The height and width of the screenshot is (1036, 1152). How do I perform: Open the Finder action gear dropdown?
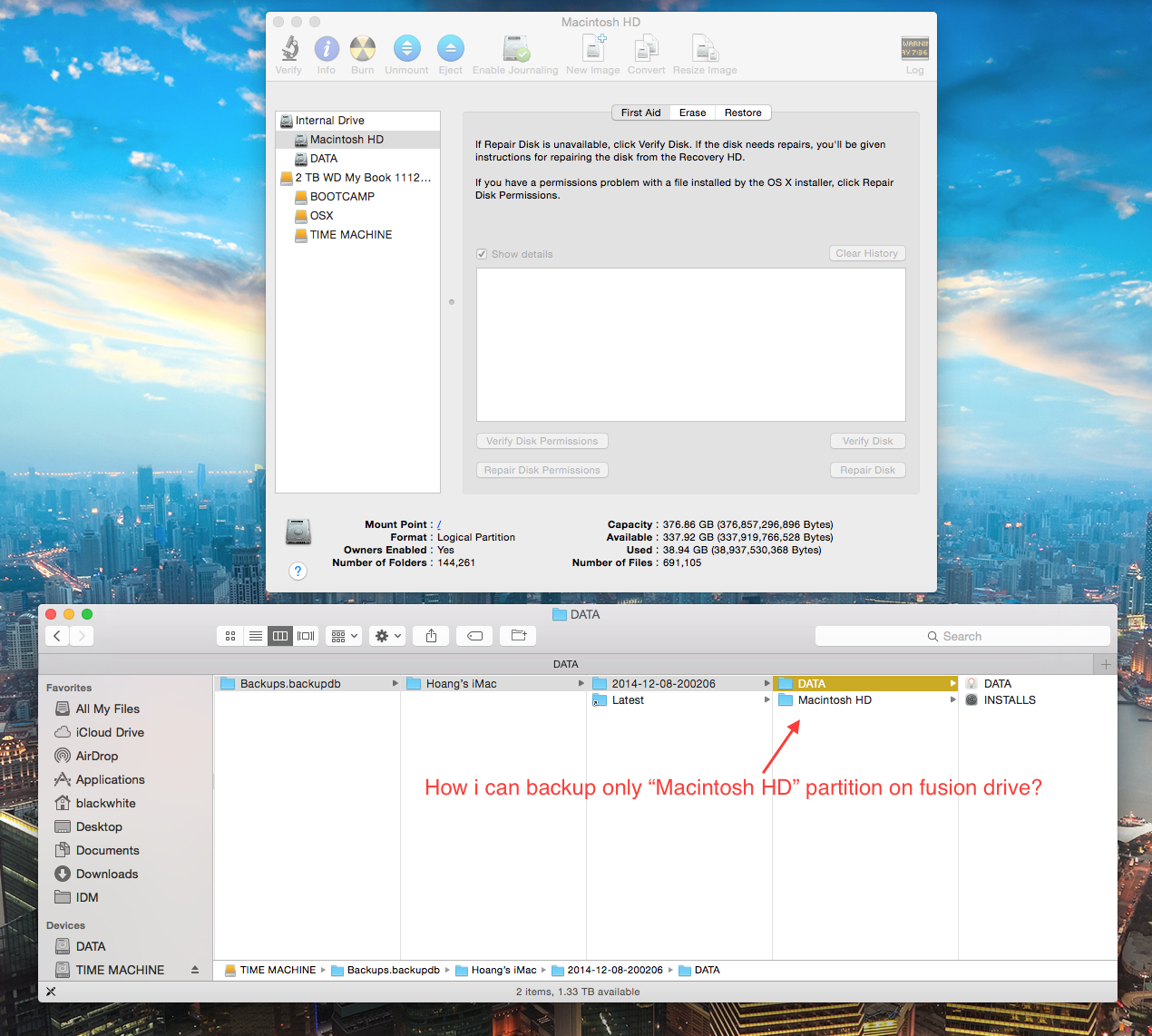388,636
